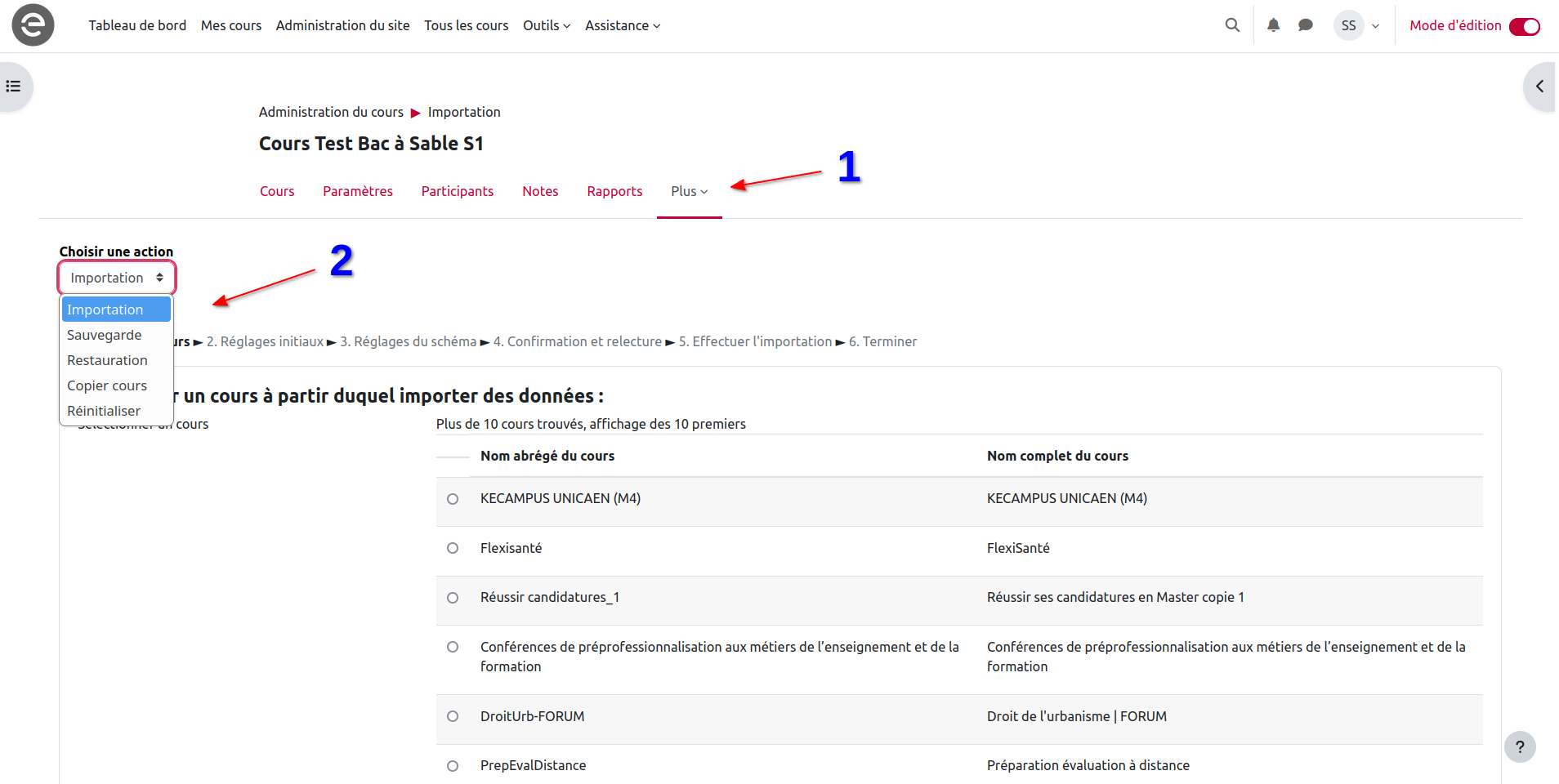This screenshot has width=1559, height=784.
Task: Choose Réinitialiser from the action list
Action: pos(104,411)
